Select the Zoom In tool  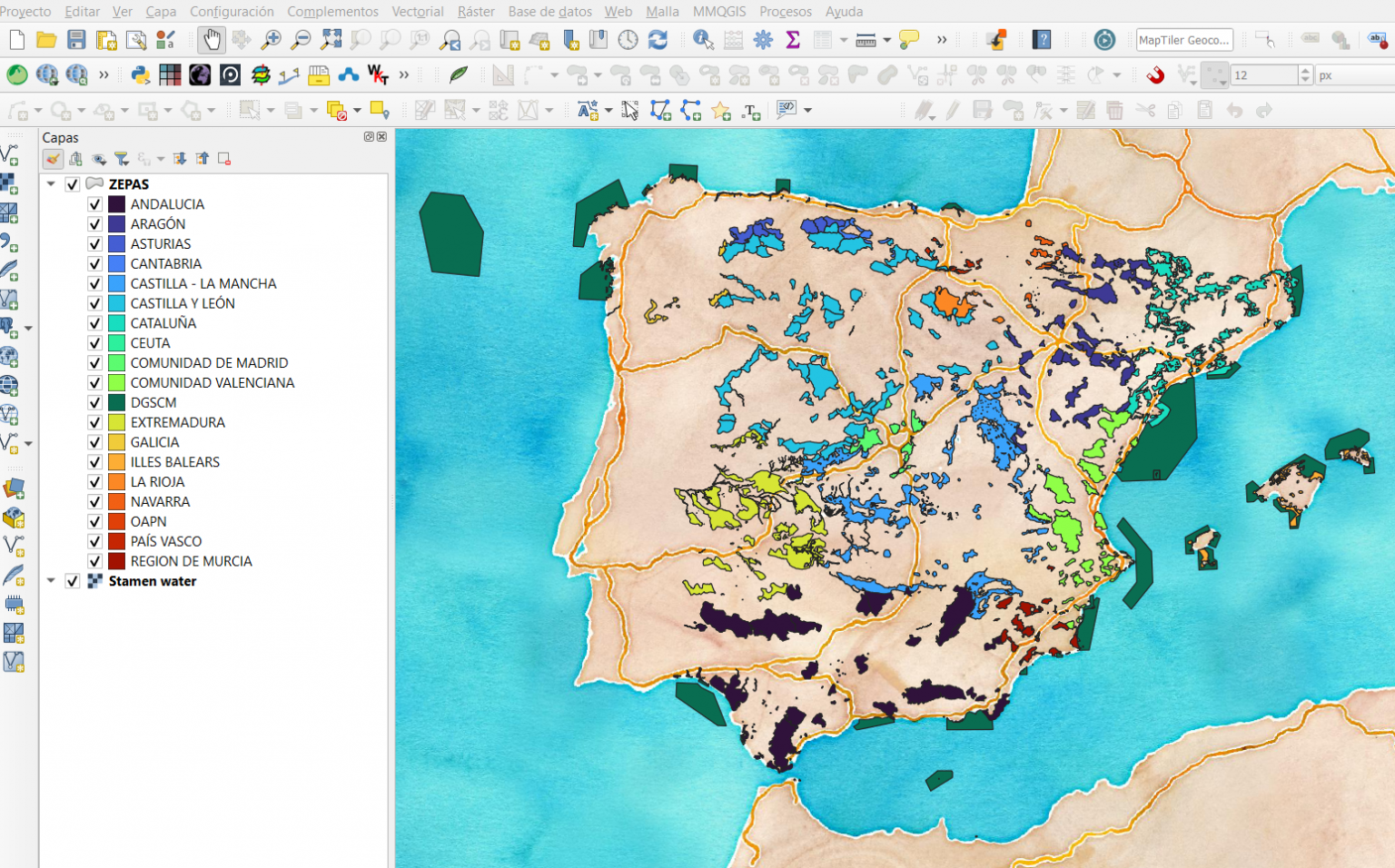(273, 40)
